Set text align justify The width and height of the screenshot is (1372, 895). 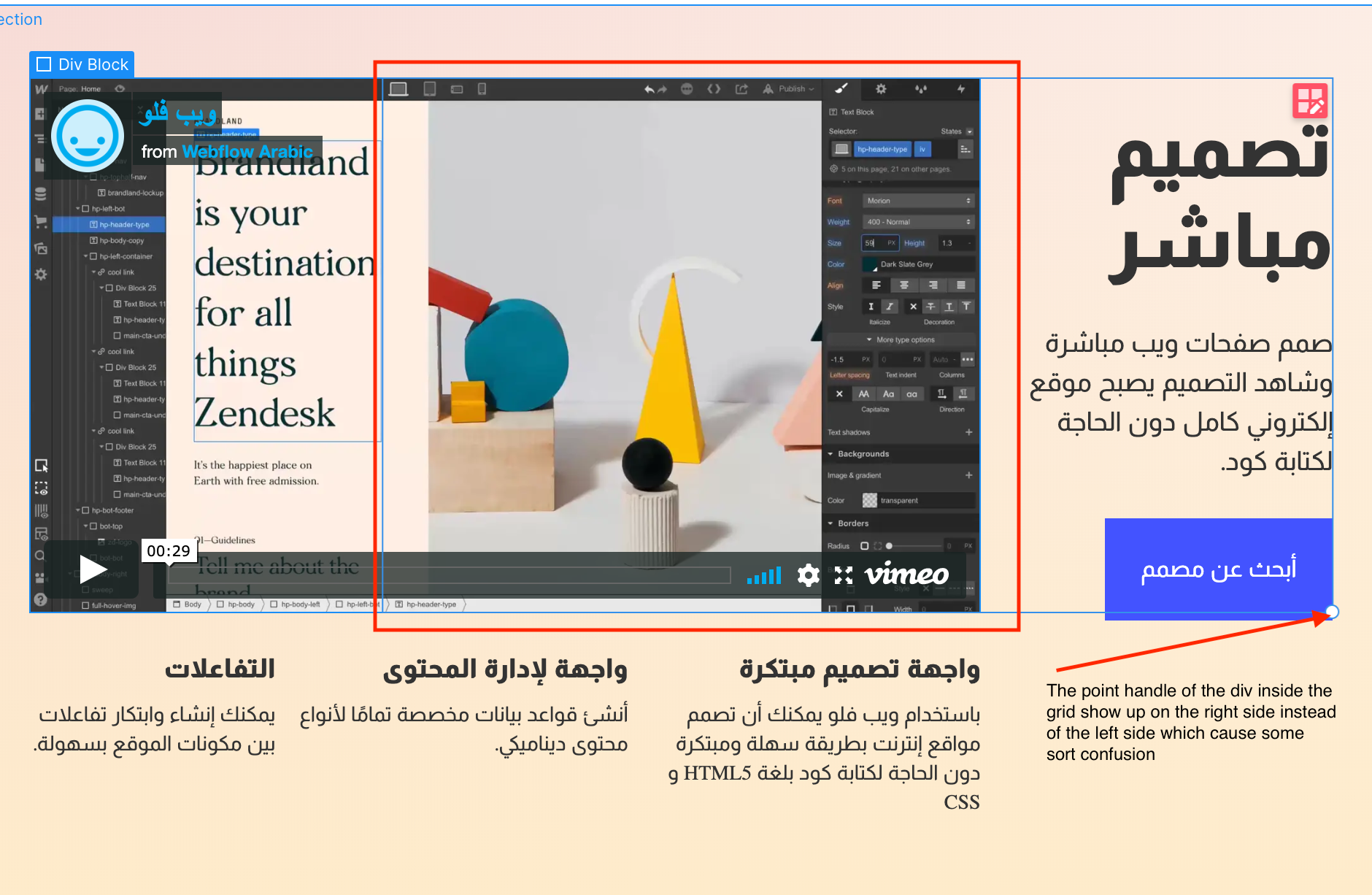(961, 285)
